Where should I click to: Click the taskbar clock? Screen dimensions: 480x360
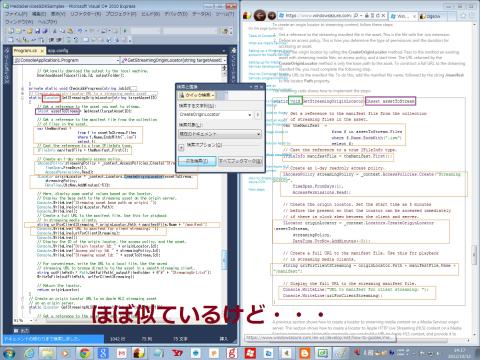(459, 353)
